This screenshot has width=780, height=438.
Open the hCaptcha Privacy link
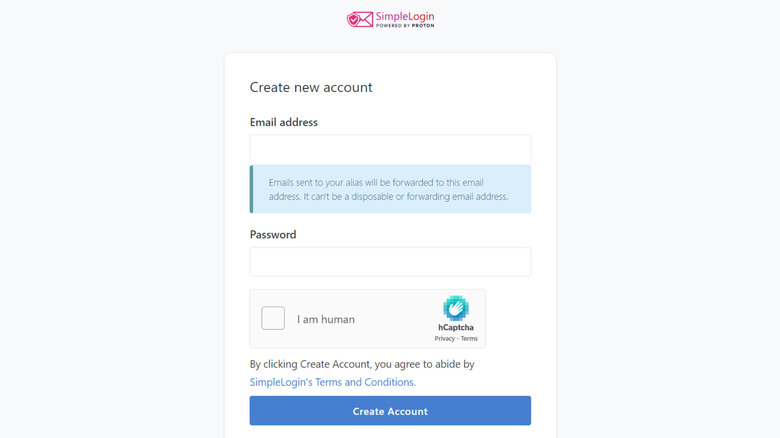[444, 339]
